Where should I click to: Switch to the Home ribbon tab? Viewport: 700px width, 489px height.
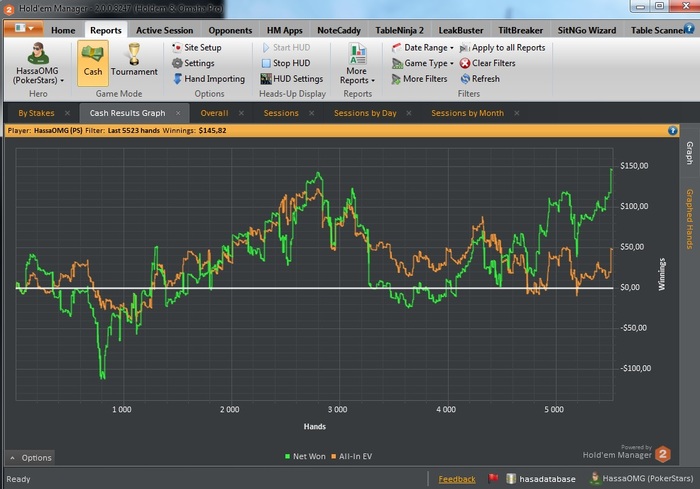pos(63,30)
